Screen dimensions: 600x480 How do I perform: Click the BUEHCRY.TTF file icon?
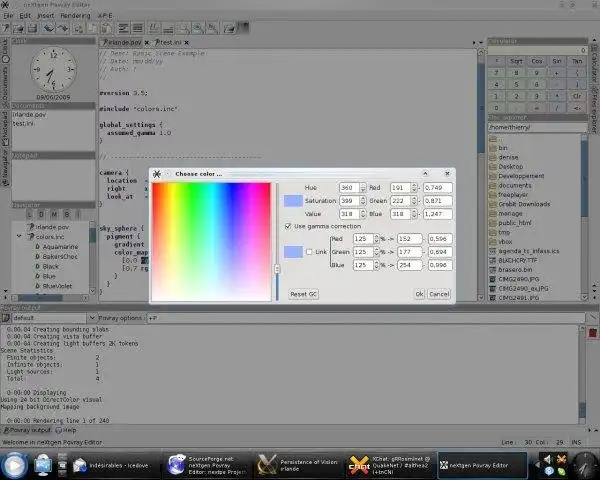(x=493, y=260)
